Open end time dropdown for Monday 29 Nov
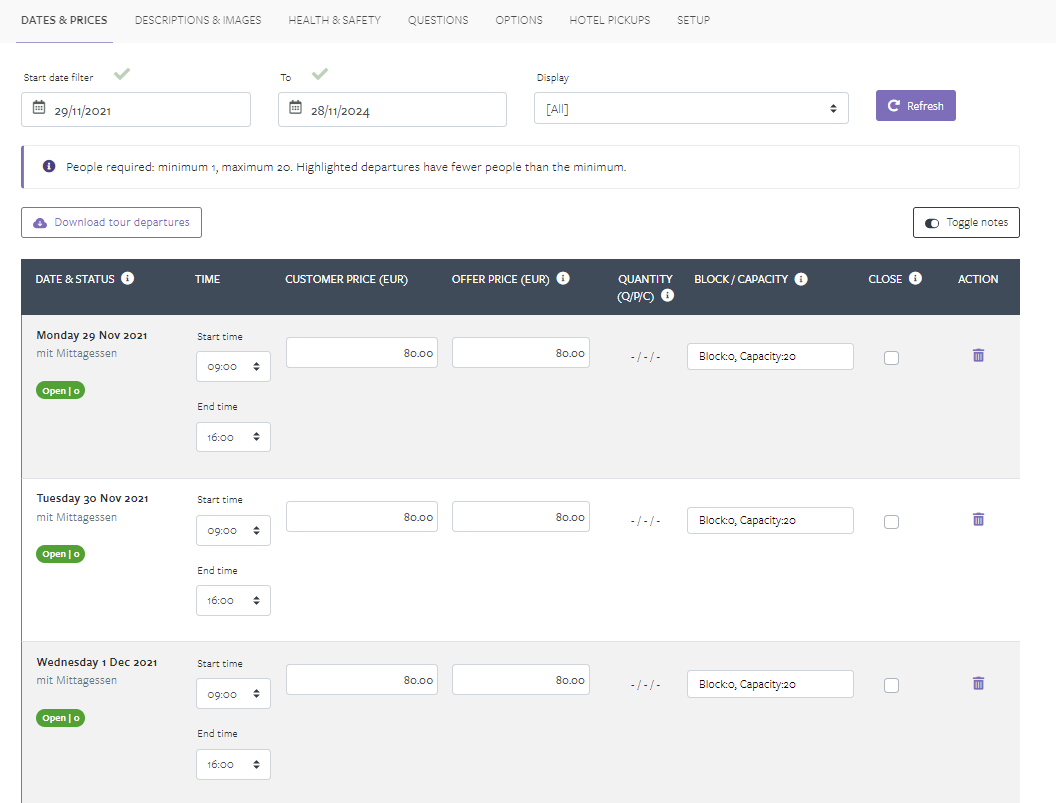This screenshot has width=1056, height=803. [x=233, y=437]
